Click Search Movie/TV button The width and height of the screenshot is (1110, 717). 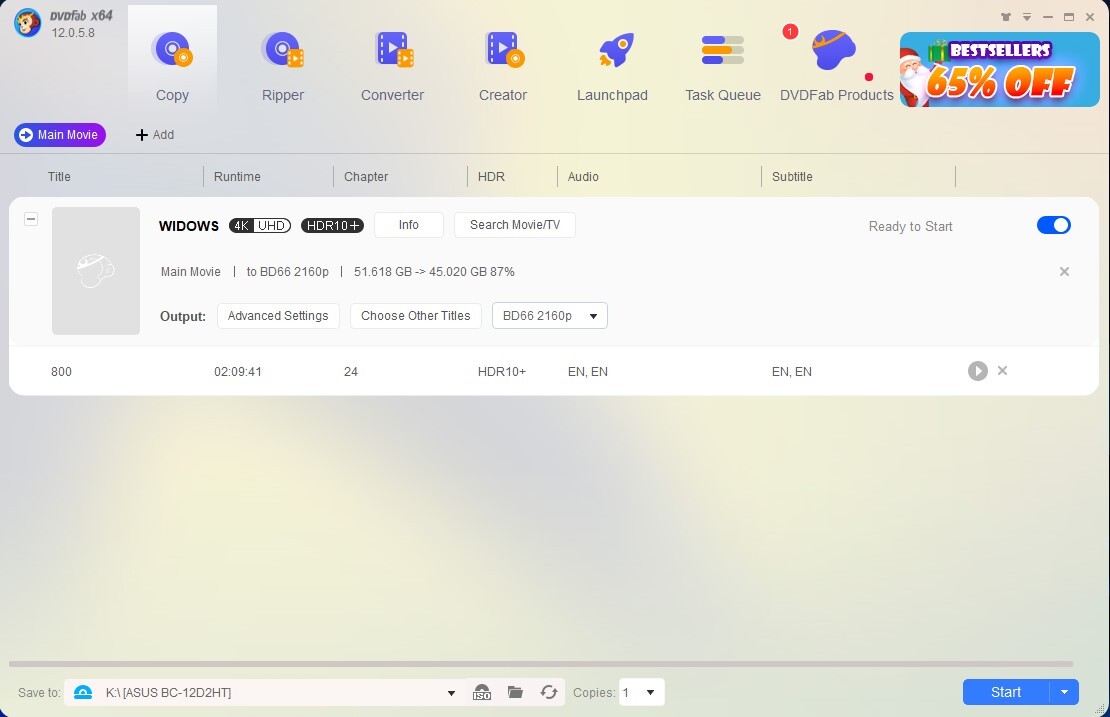(515, 225)
